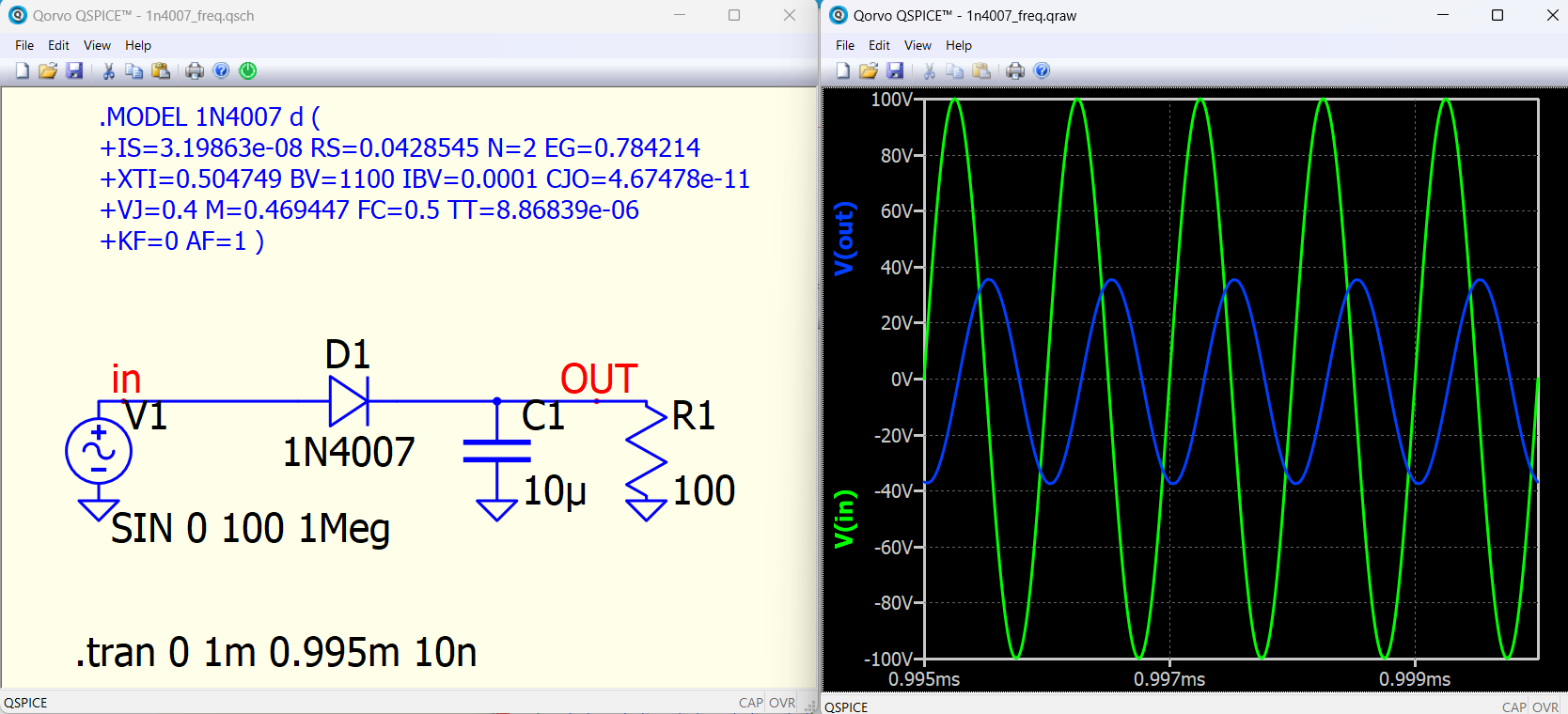Click Save icon in waveform window toolbar
Image resolution: width=1568 pixels, height=714 pixels.
[x=895, y=70]
